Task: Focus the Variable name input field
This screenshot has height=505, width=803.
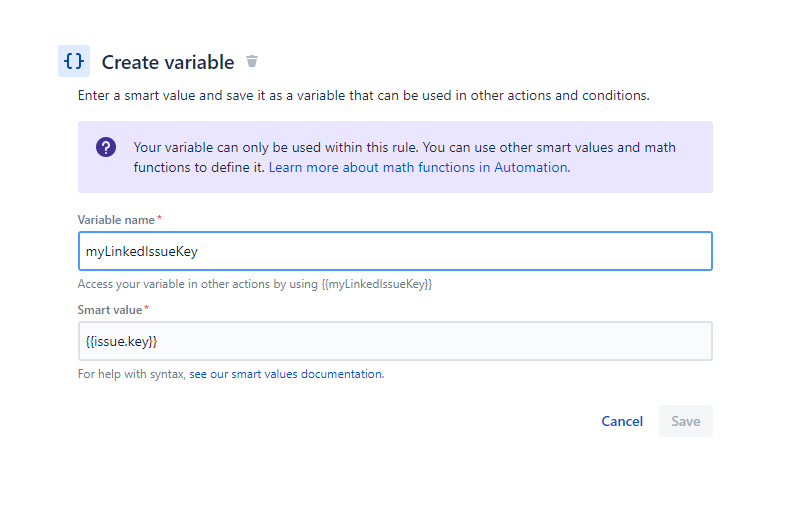Action: 395,251
